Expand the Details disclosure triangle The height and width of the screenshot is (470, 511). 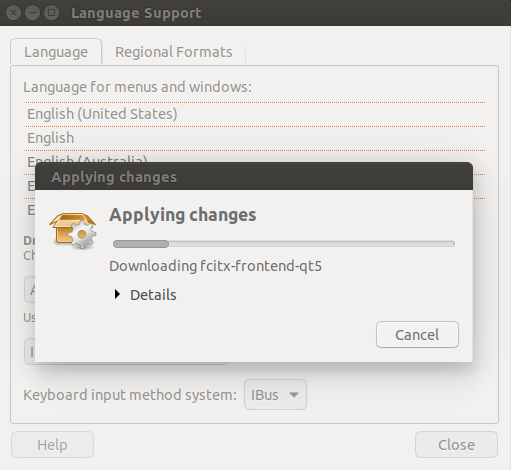[117, 294]
